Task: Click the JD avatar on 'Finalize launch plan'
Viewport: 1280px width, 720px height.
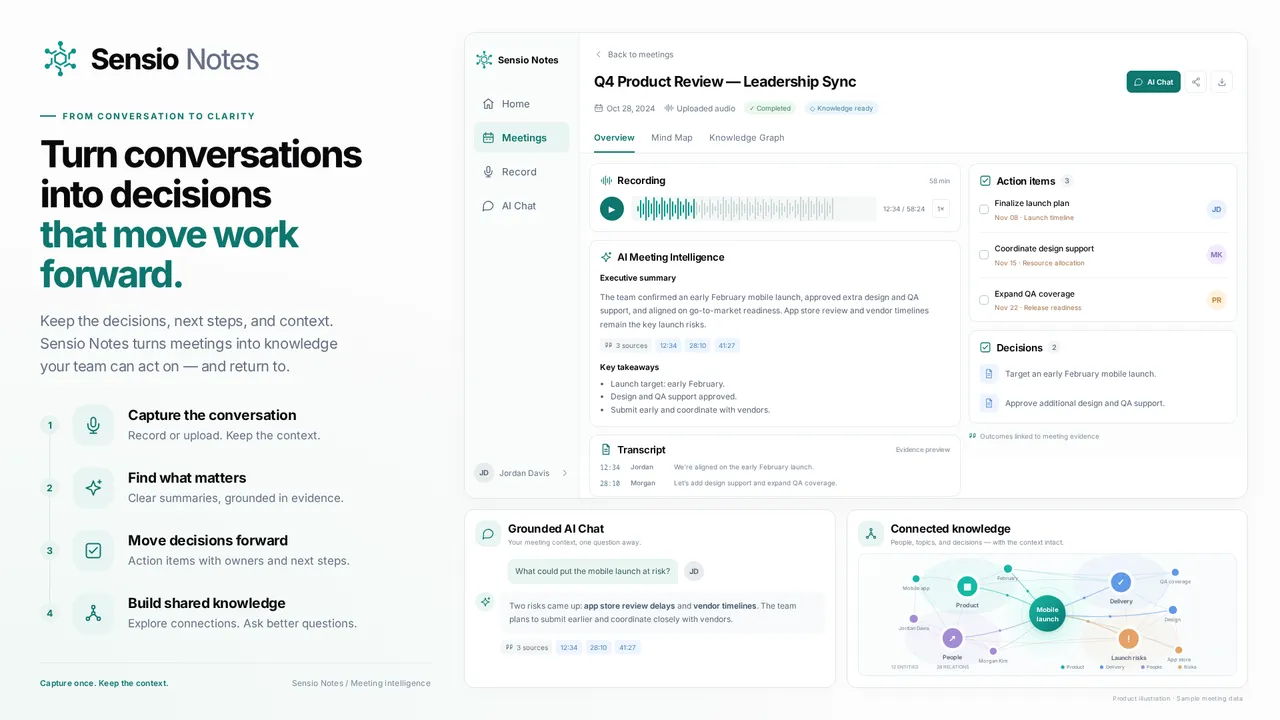Action: [x=1217, y=210]
